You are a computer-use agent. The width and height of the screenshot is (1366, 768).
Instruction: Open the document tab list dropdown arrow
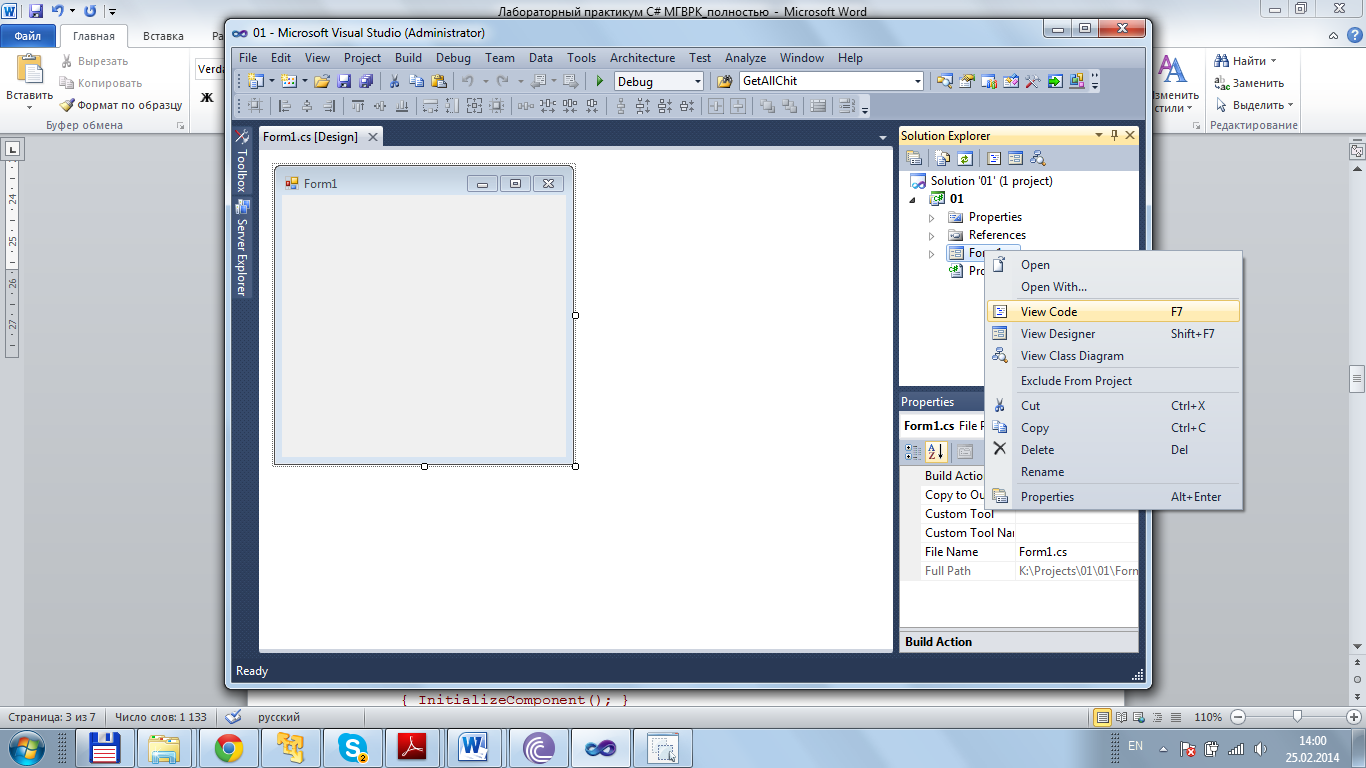coord(883,137)
